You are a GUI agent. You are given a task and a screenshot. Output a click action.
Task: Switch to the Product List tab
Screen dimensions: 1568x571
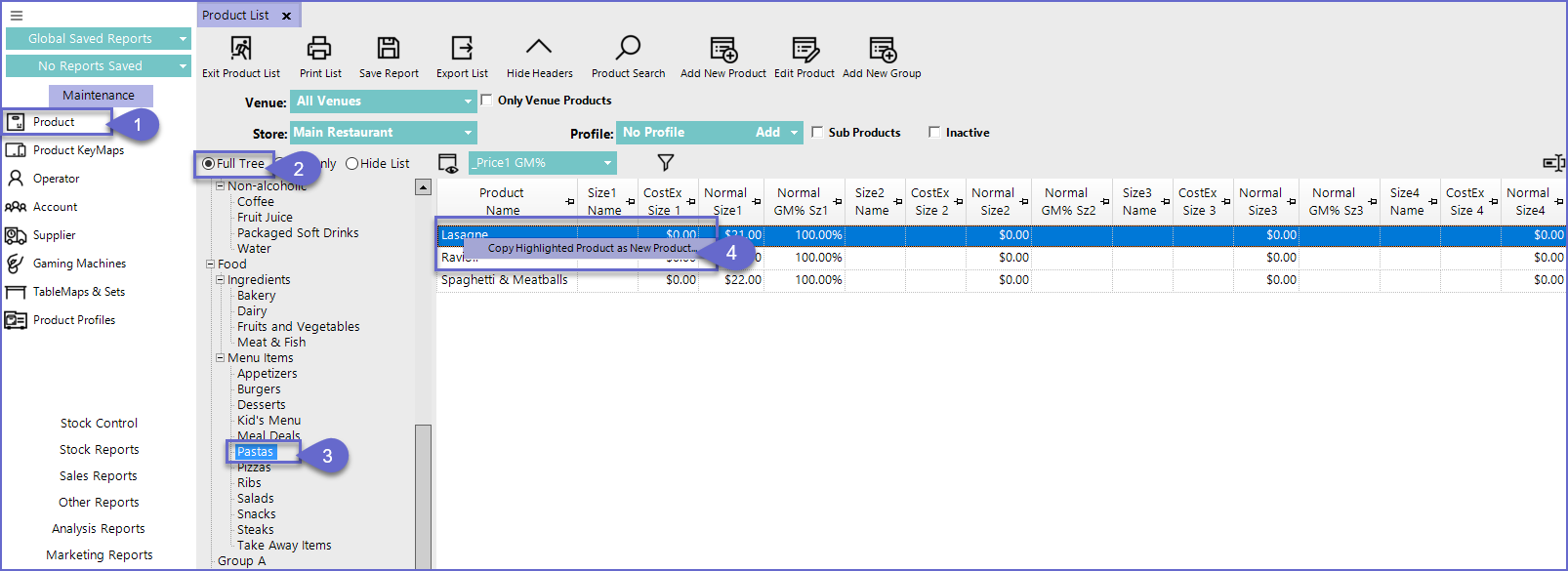coord(235,16)
